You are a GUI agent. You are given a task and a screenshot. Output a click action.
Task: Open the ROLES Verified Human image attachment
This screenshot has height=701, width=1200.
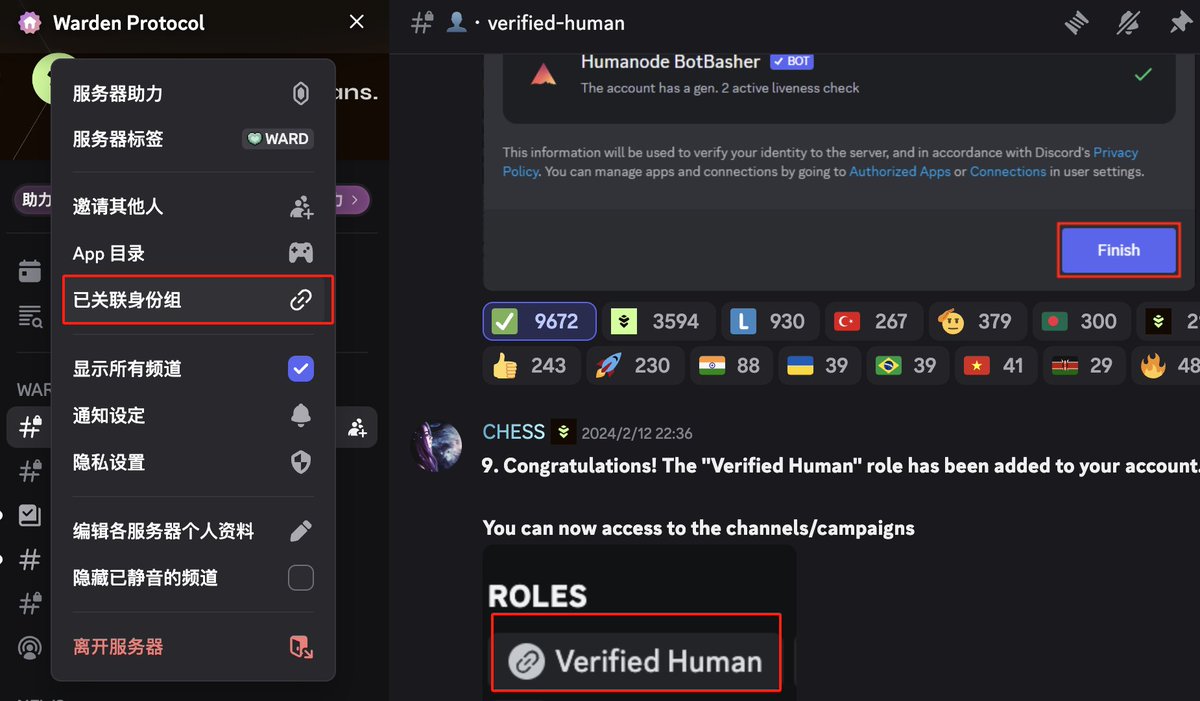(x=640, y=623)
